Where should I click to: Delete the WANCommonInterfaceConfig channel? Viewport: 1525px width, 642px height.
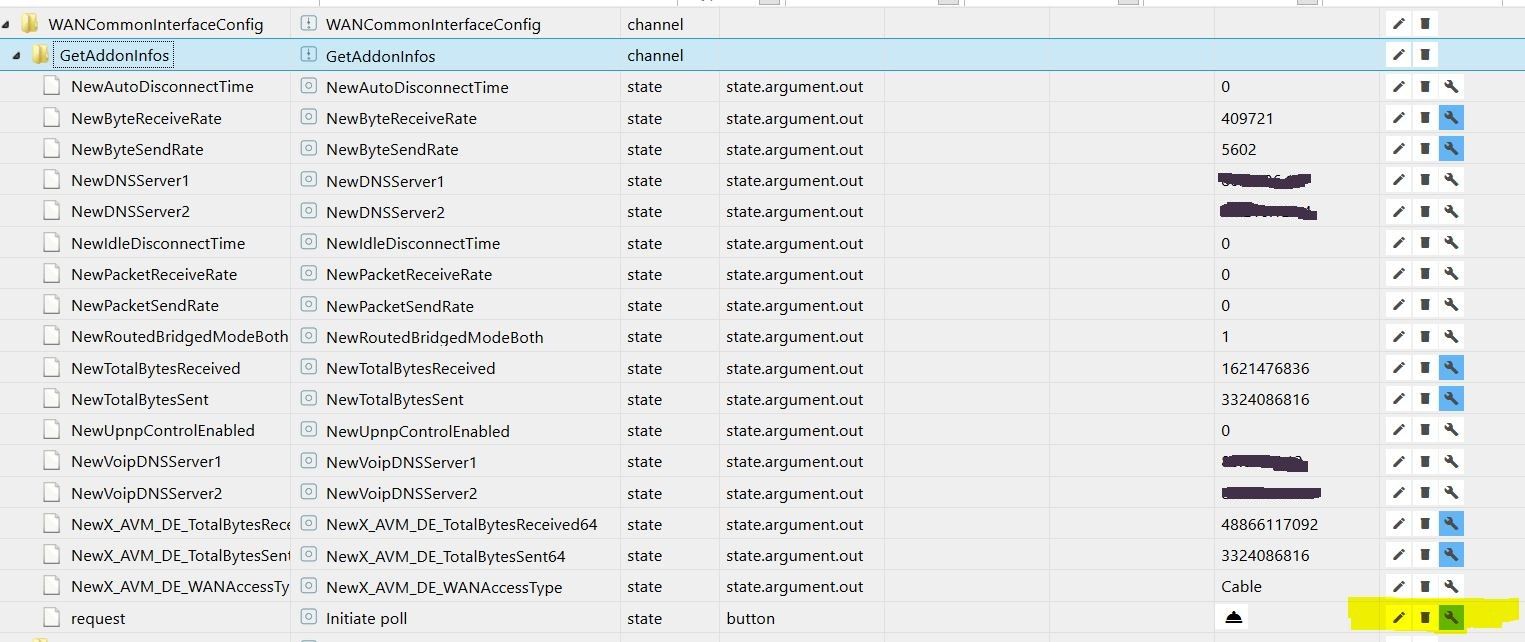click(1425, 24)
